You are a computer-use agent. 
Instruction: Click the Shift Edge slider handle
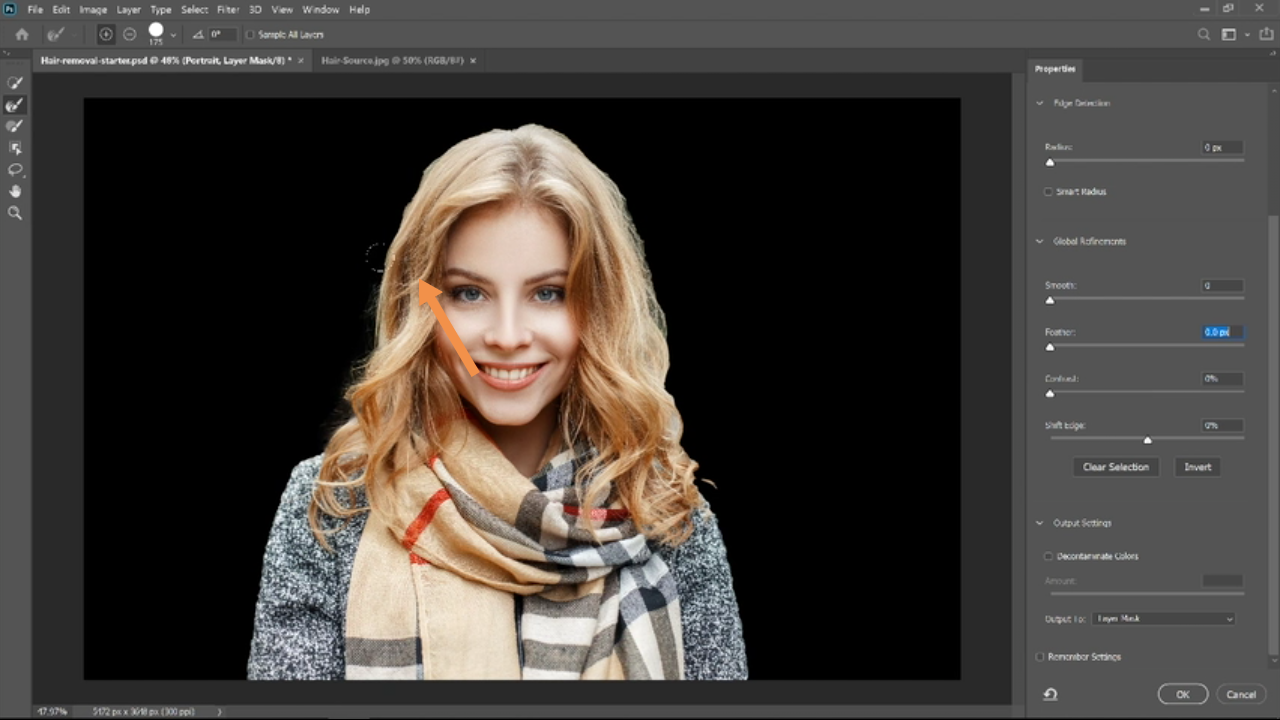point(1147,440)
